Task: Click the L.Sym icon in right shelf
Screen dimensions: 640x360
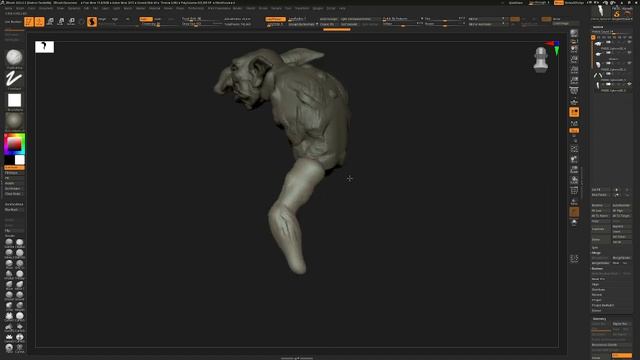Action: point(574,123)
